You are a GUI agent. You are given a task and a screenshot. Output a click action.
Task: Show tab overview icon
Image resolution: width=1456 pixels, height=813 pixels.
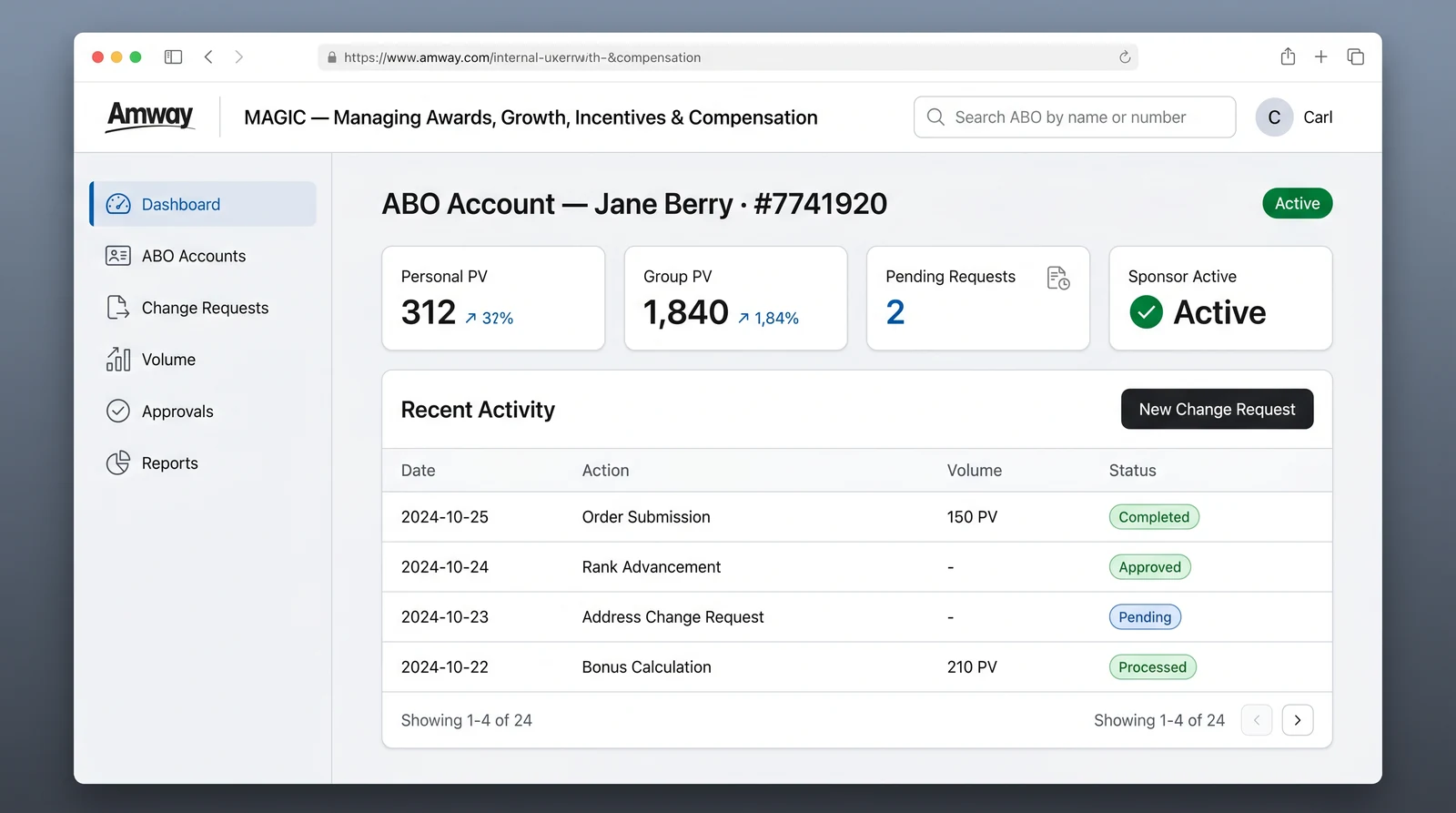click(1355, 56)
